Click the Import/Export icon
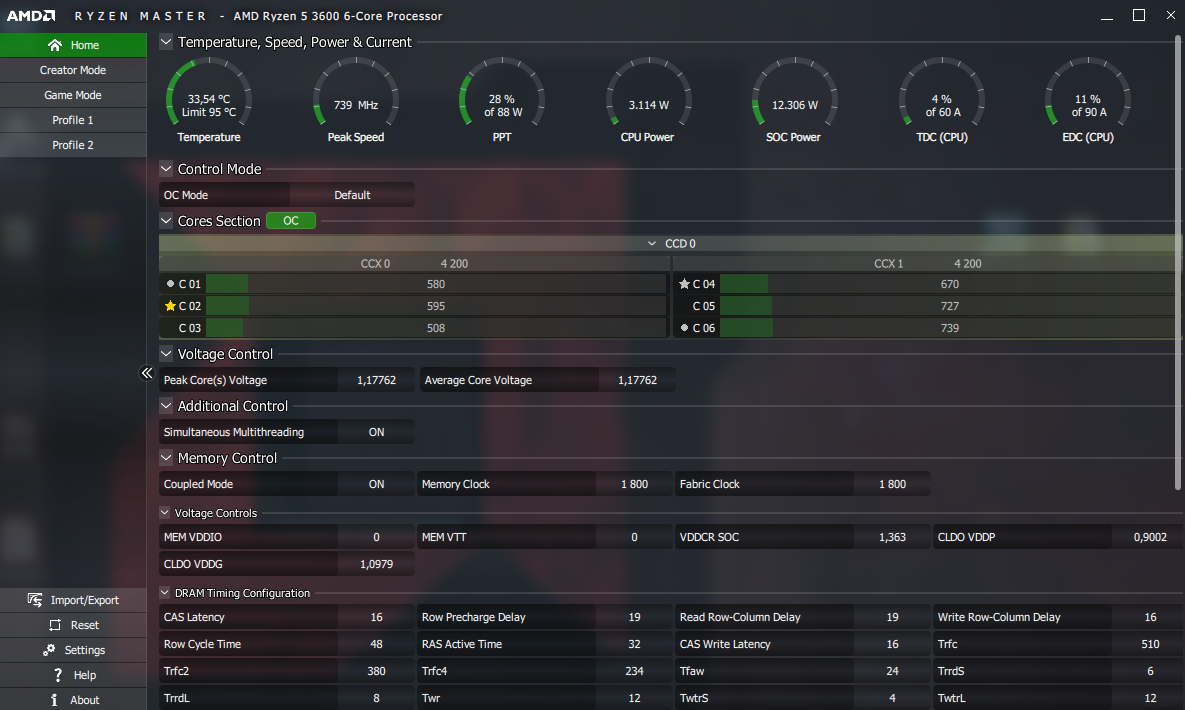The image size is (1185, 710). click(35, 600)
